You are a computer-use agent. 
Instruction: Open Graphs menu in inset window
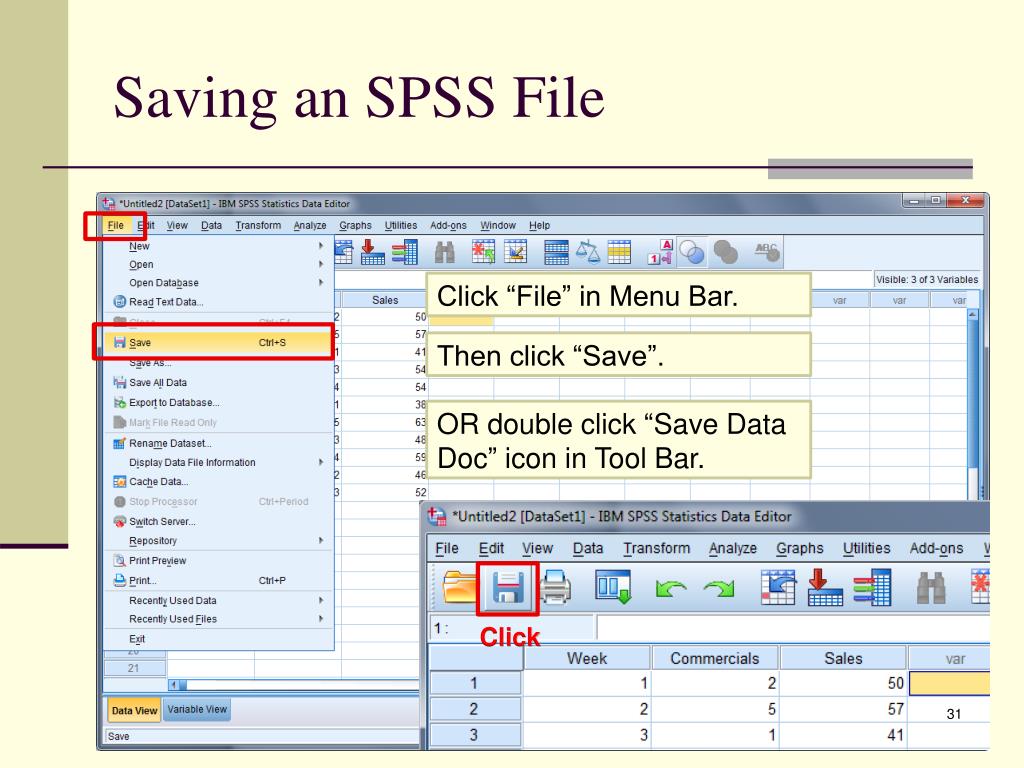(x=799, y=548)
